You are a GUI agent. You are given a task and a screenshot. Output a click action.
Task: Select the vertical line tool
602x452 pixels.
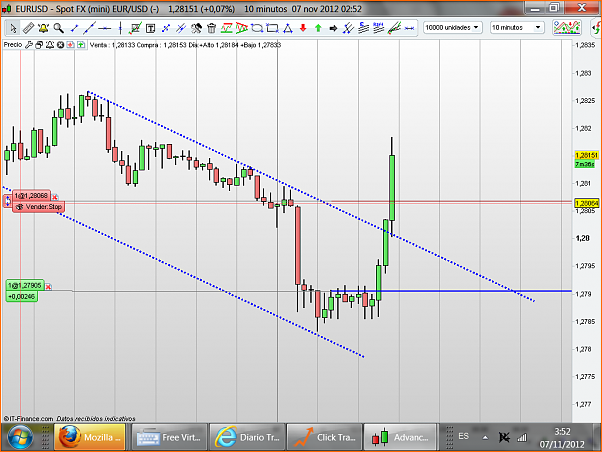[x=120, y=28]
